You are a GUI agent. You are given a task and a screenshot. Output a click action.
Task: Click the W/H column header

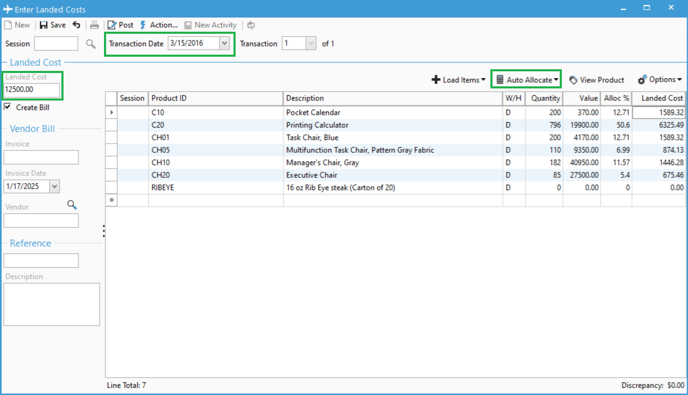(x=514, y=98)
